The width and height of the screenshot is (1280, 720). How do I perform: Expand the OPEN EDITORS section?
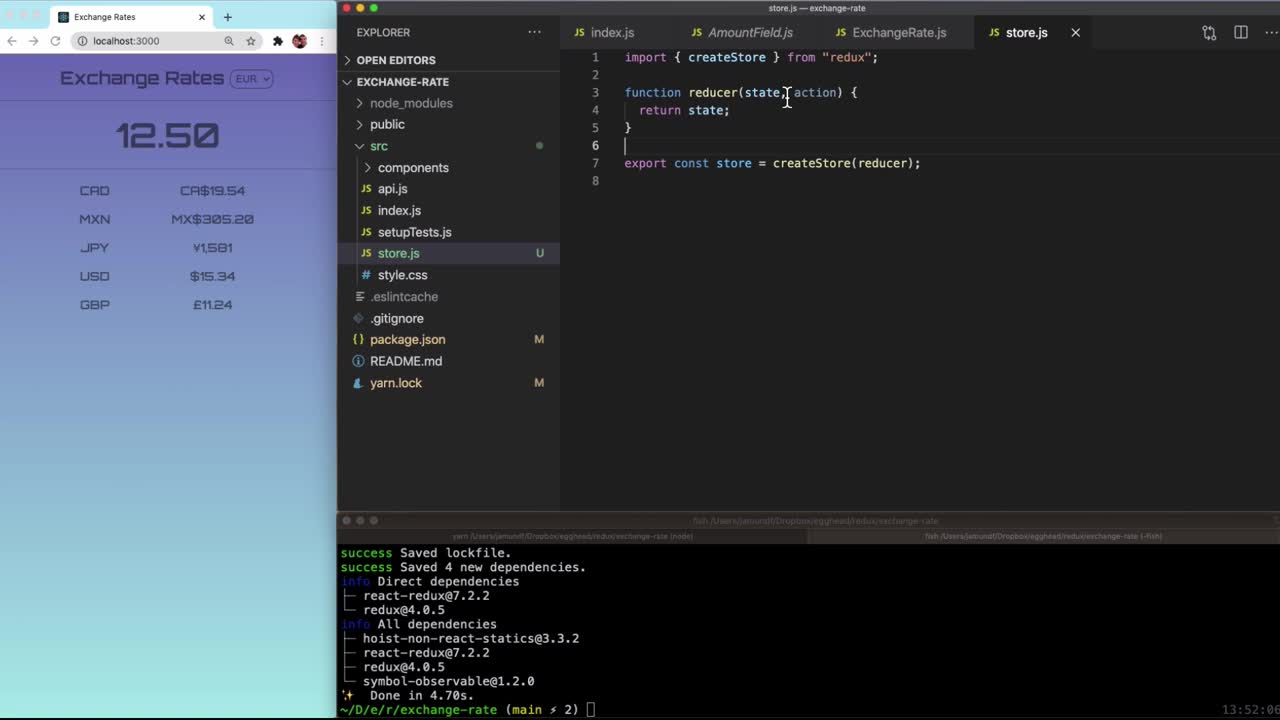point(396,60)
